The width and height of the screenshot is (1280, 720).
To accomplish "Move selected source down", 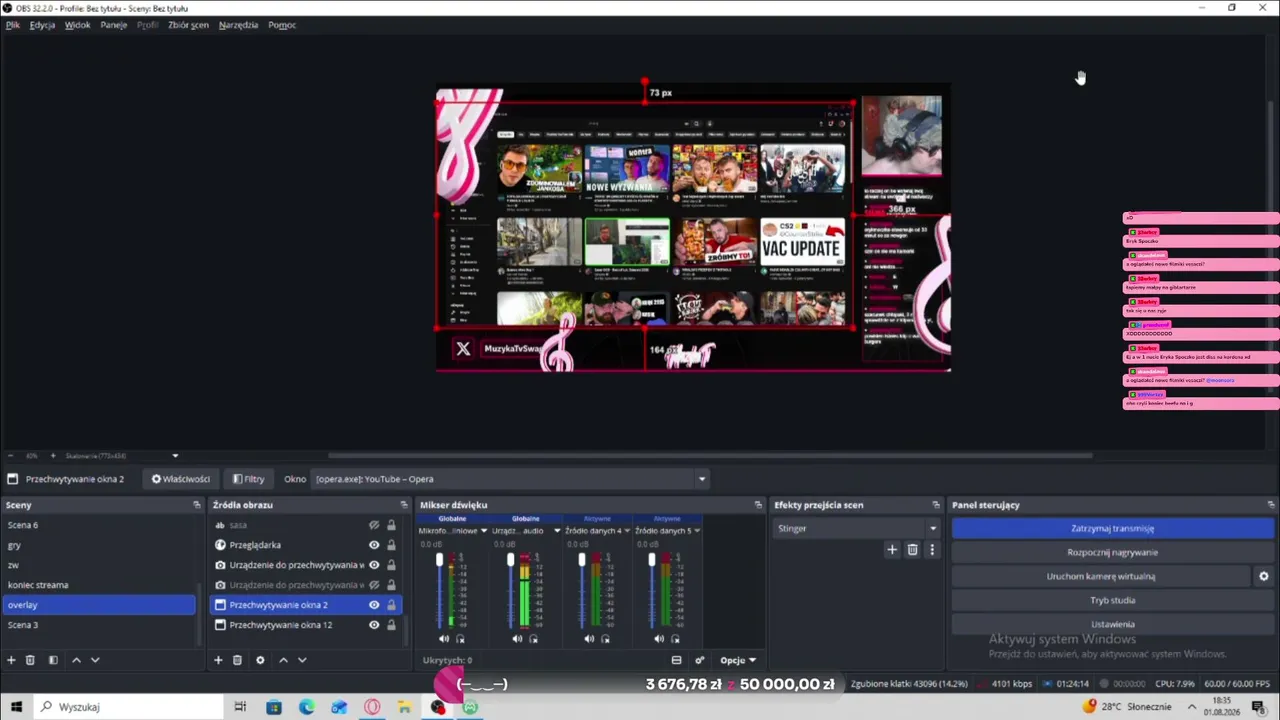I will tap(302, 660).
